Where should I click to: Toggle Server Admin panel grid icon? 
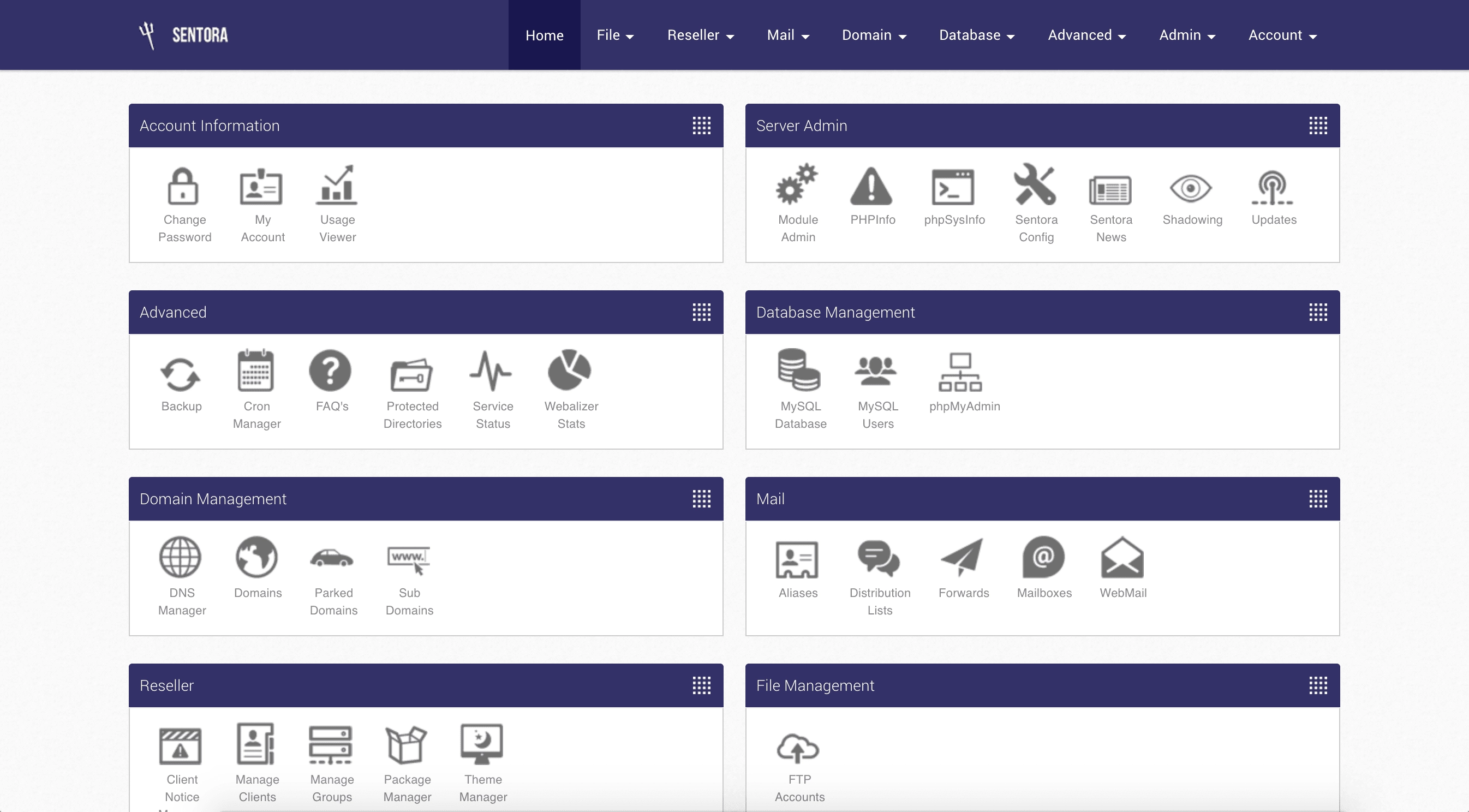coord(1318,126)
